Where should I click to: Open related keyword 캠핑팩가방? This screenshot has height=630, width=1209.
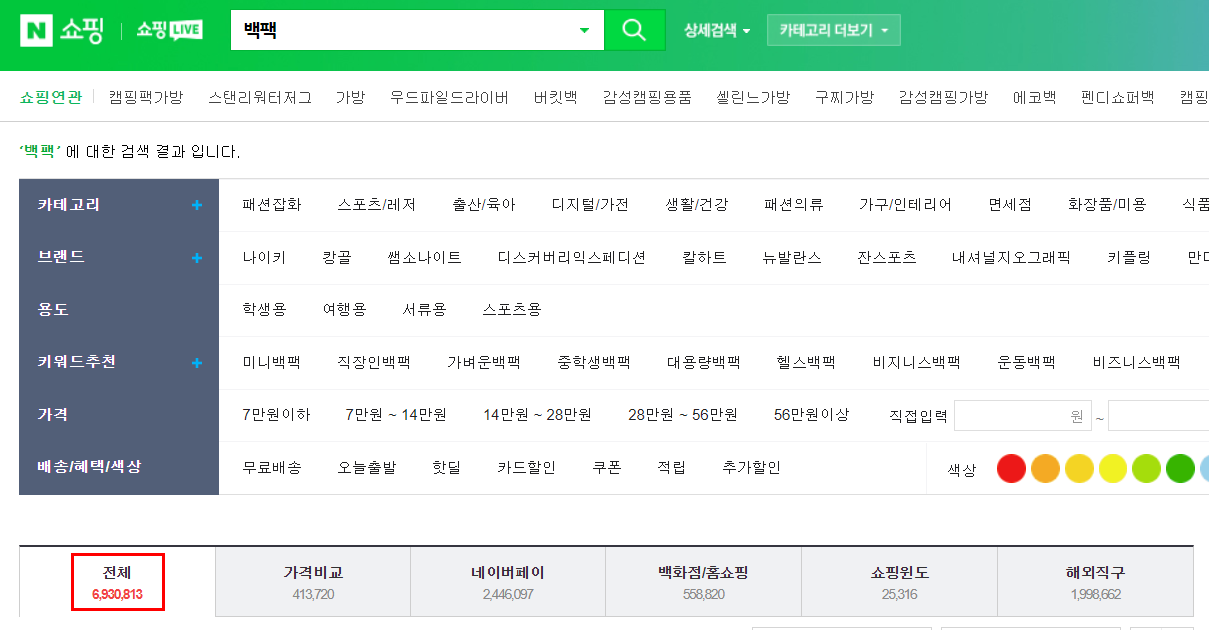pos(146,97)
